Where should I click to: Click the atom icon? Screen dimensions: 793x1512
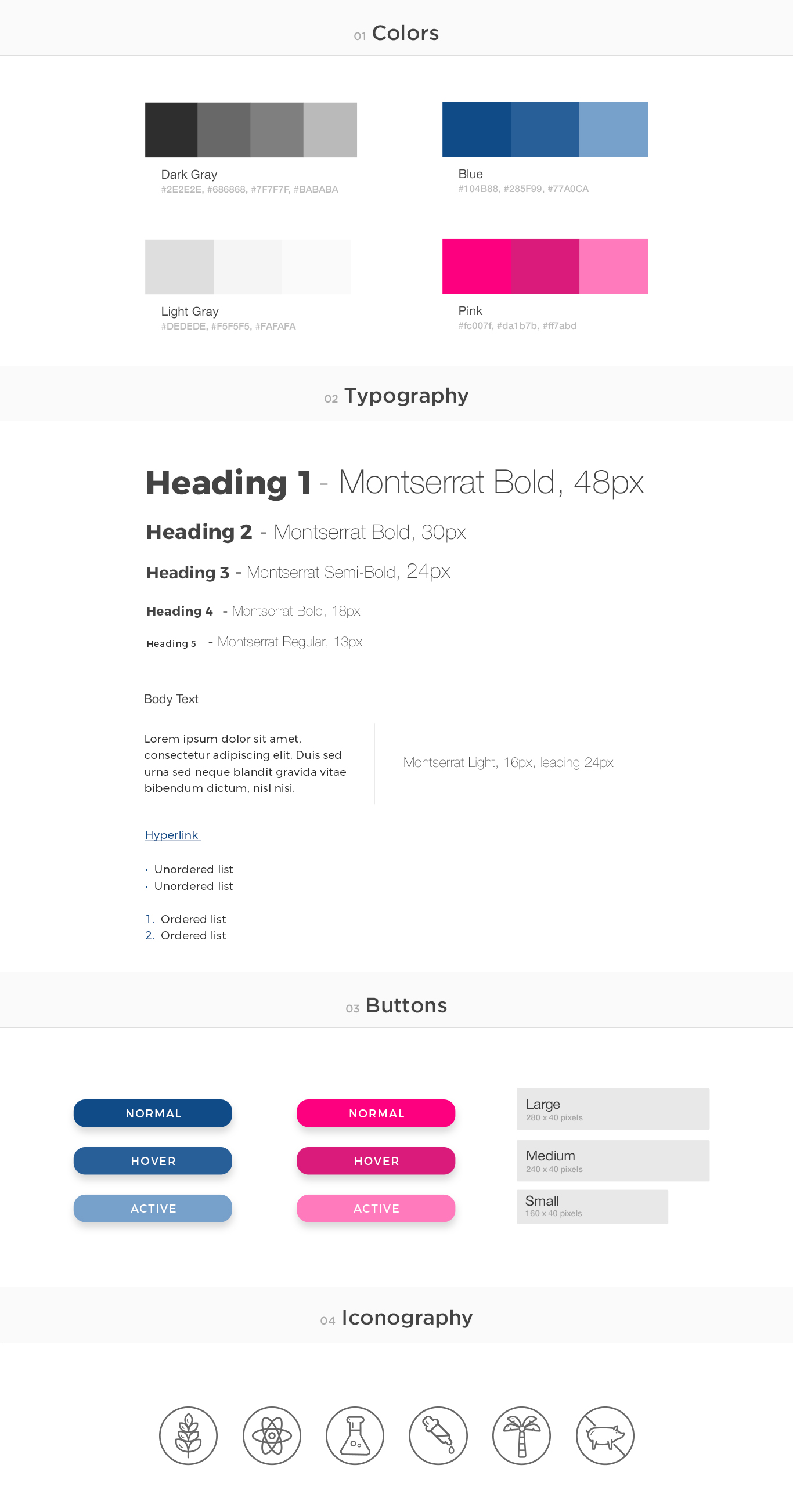click(271, 1435)
